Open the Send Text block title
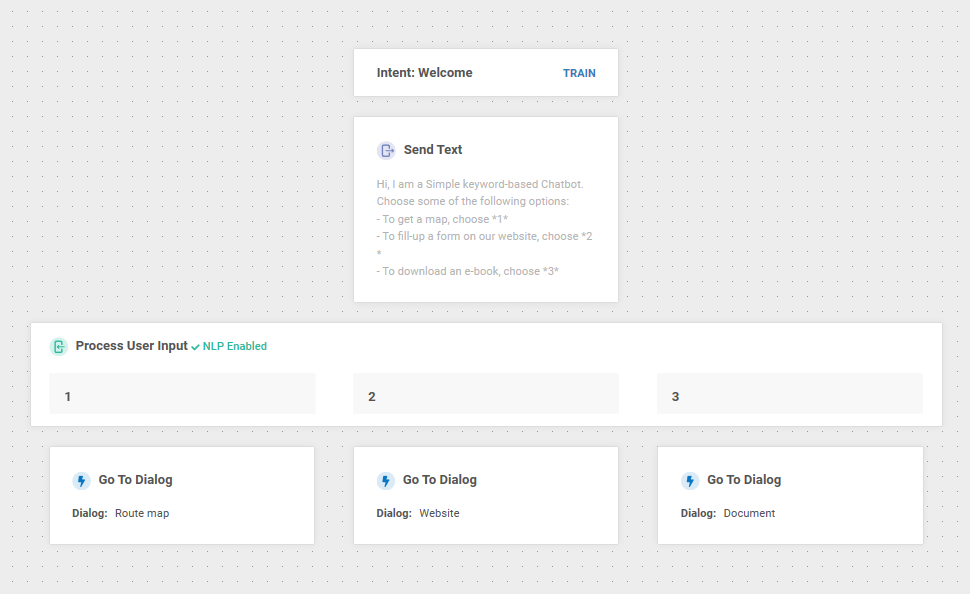Viewport: 970px width, 594px height. (433, 150)
